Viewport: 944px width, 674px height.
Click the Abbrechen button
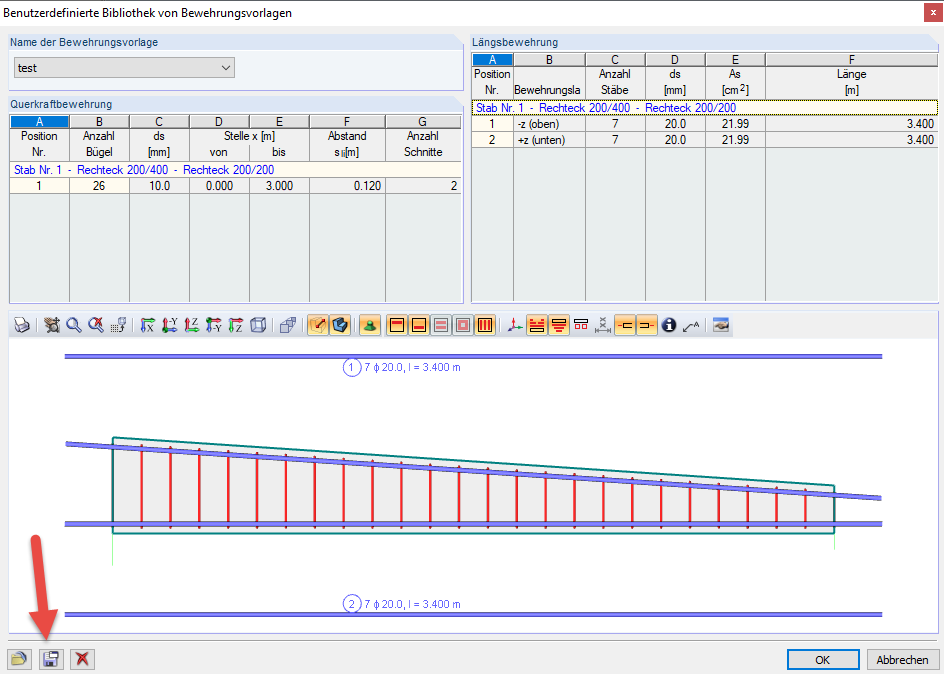902,660
